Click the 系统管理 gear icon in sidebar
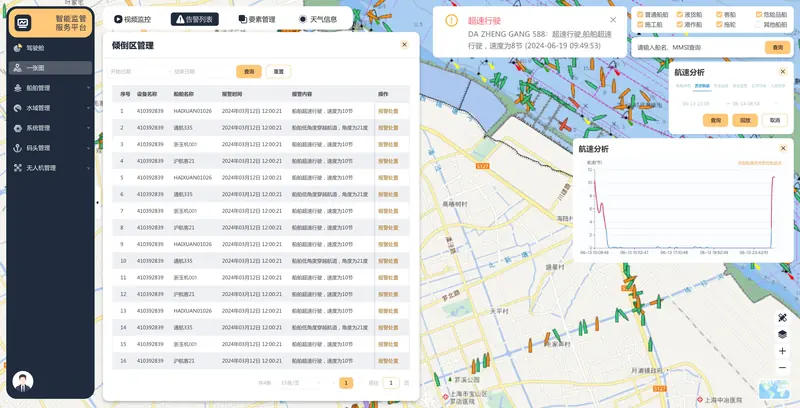 coord(18,128)
